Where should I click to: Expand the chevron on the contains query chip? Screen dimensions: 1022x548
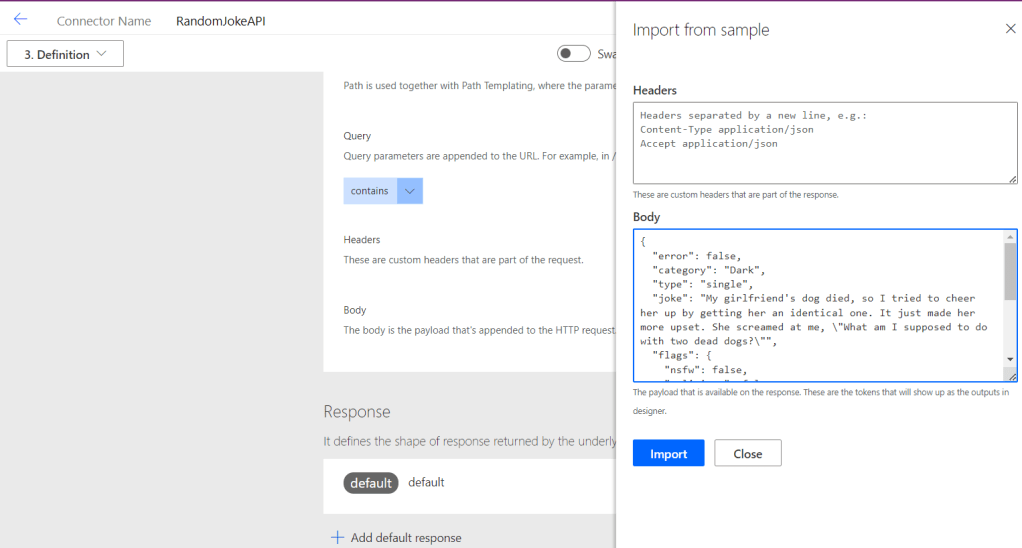(409, 191)
